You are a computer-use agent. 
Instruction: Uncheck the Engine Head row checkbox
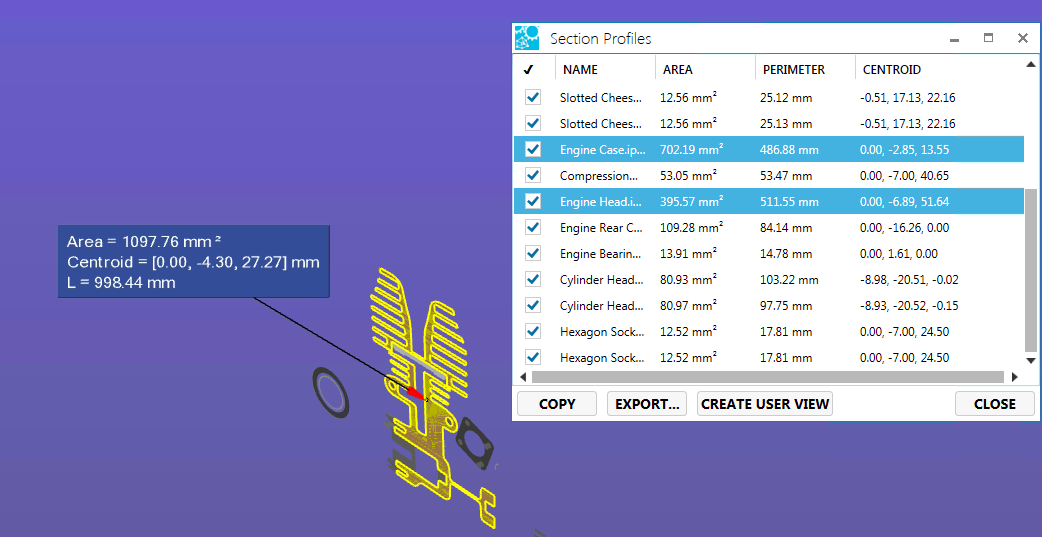(533, 202)
